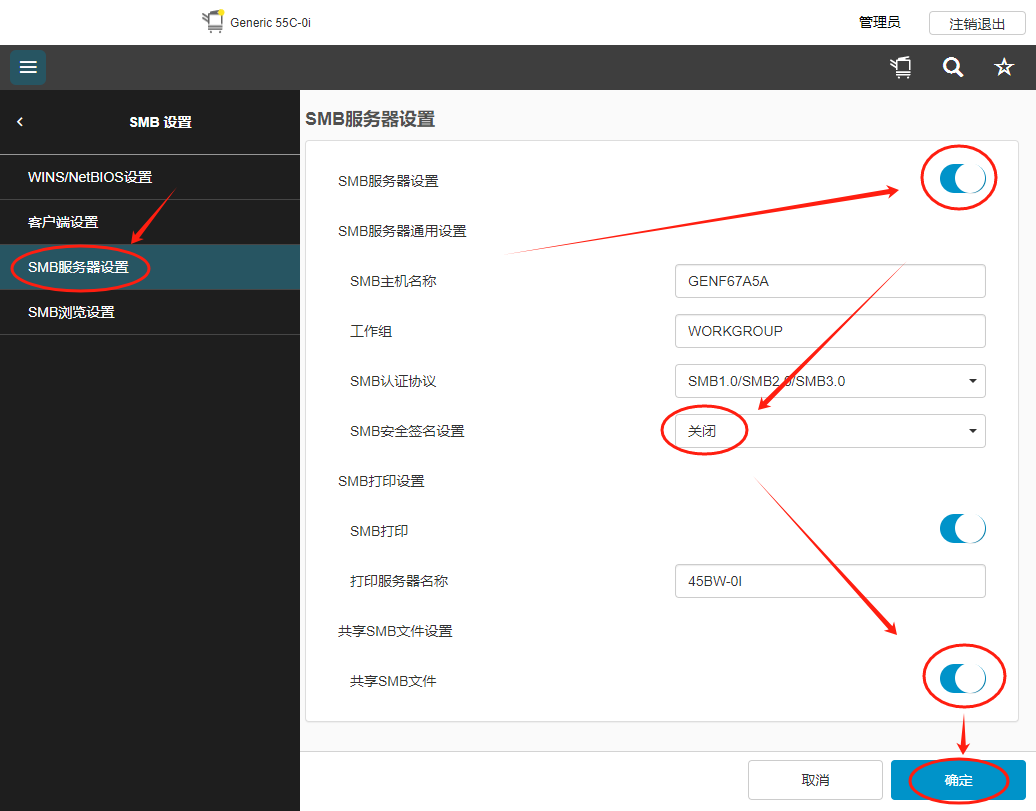1036x811 pixels.
Task: Click the 取消 cancel button
Action: pyautogui.click(x=815, y=780)
